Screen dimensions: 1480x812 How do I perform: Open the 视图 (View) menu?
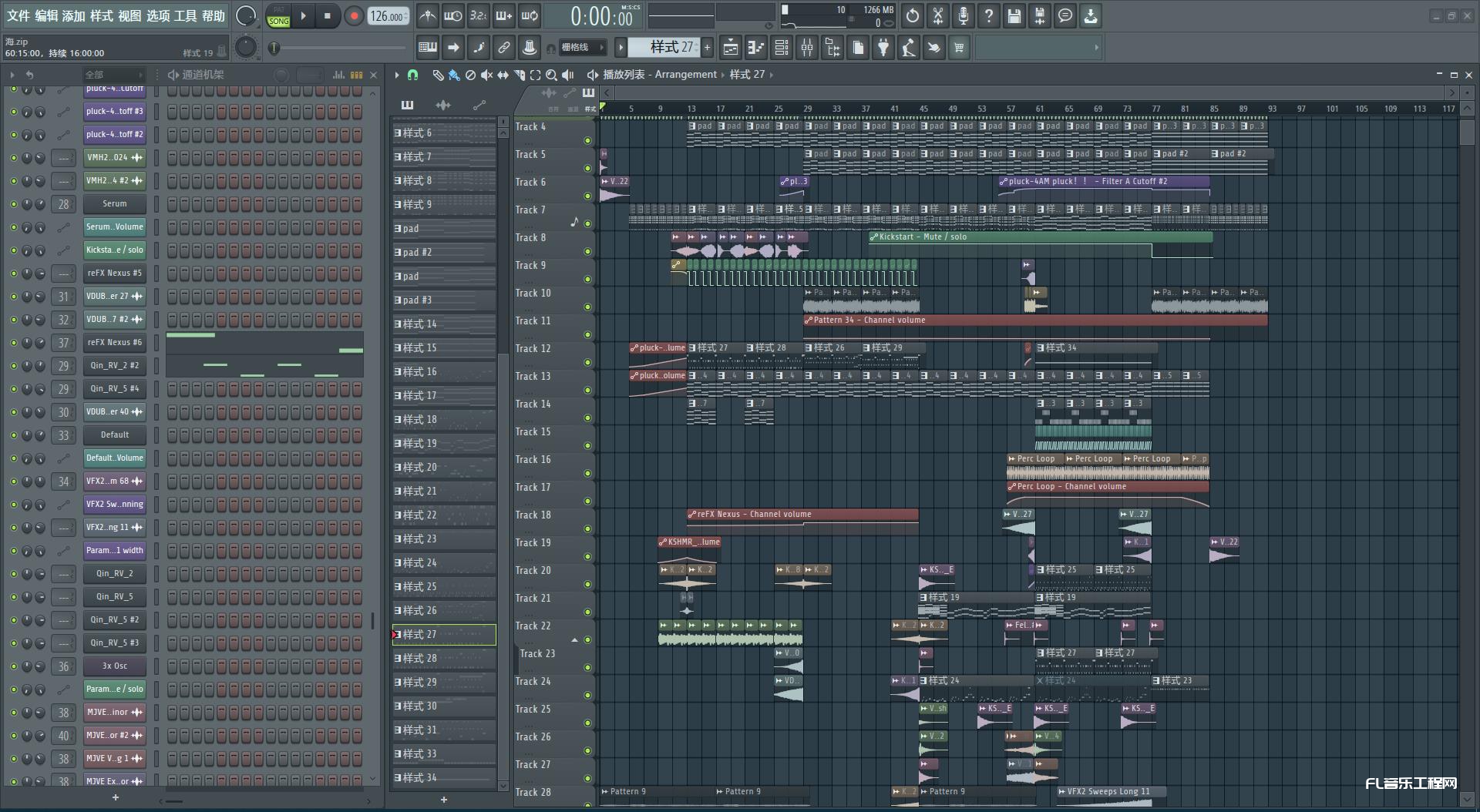129,15
